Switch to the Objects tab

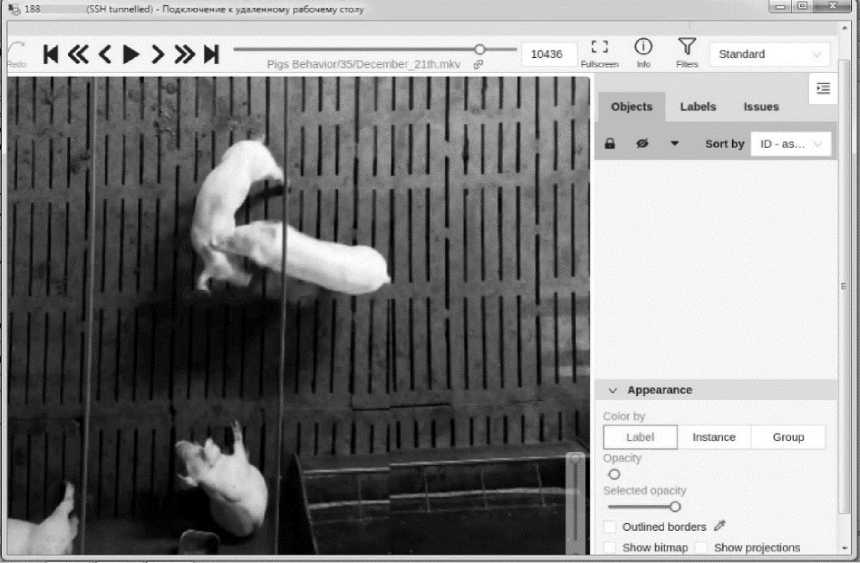[631, 107]
